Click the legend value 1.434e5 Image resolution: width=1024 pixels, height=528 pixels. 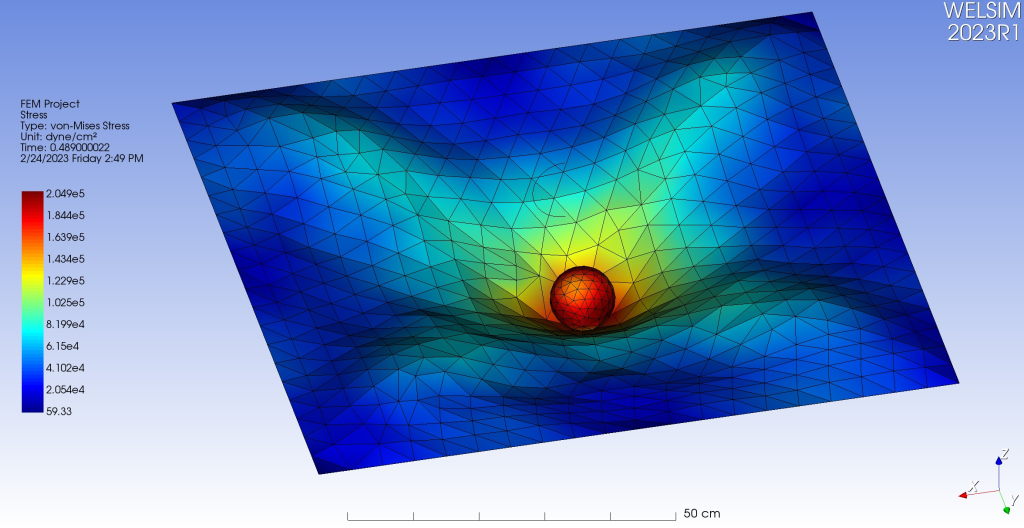65,259
